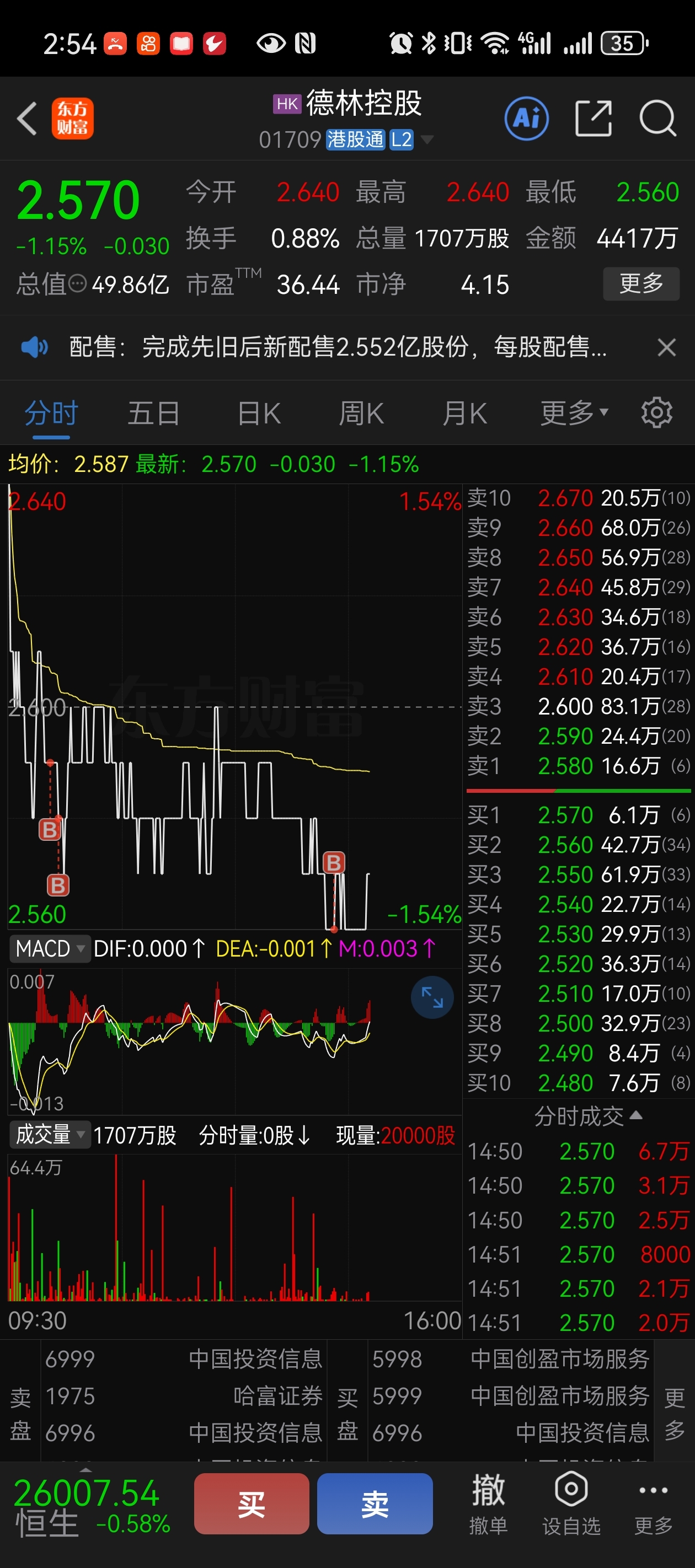This screenshot has width=695, height=1568.
Task: Tap sell broker 6999 中国投资信息
Action: pyautogui.click(x=183, y=1358)
